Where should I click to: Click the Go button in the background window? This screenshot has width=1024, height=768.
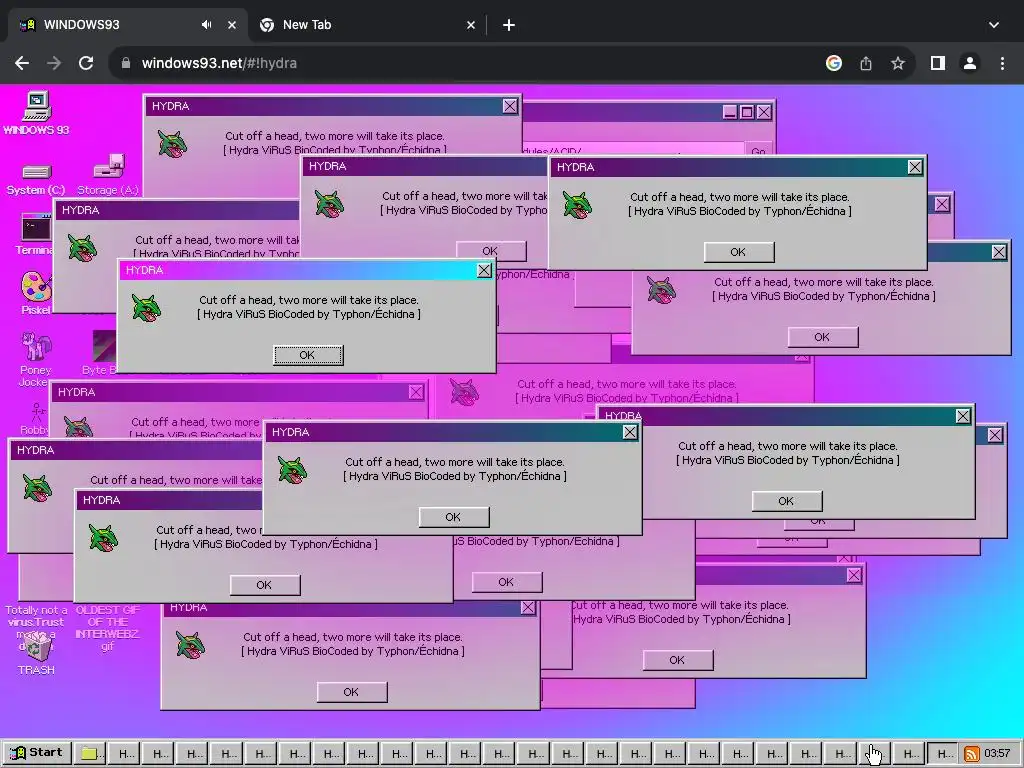coord(758,150)
